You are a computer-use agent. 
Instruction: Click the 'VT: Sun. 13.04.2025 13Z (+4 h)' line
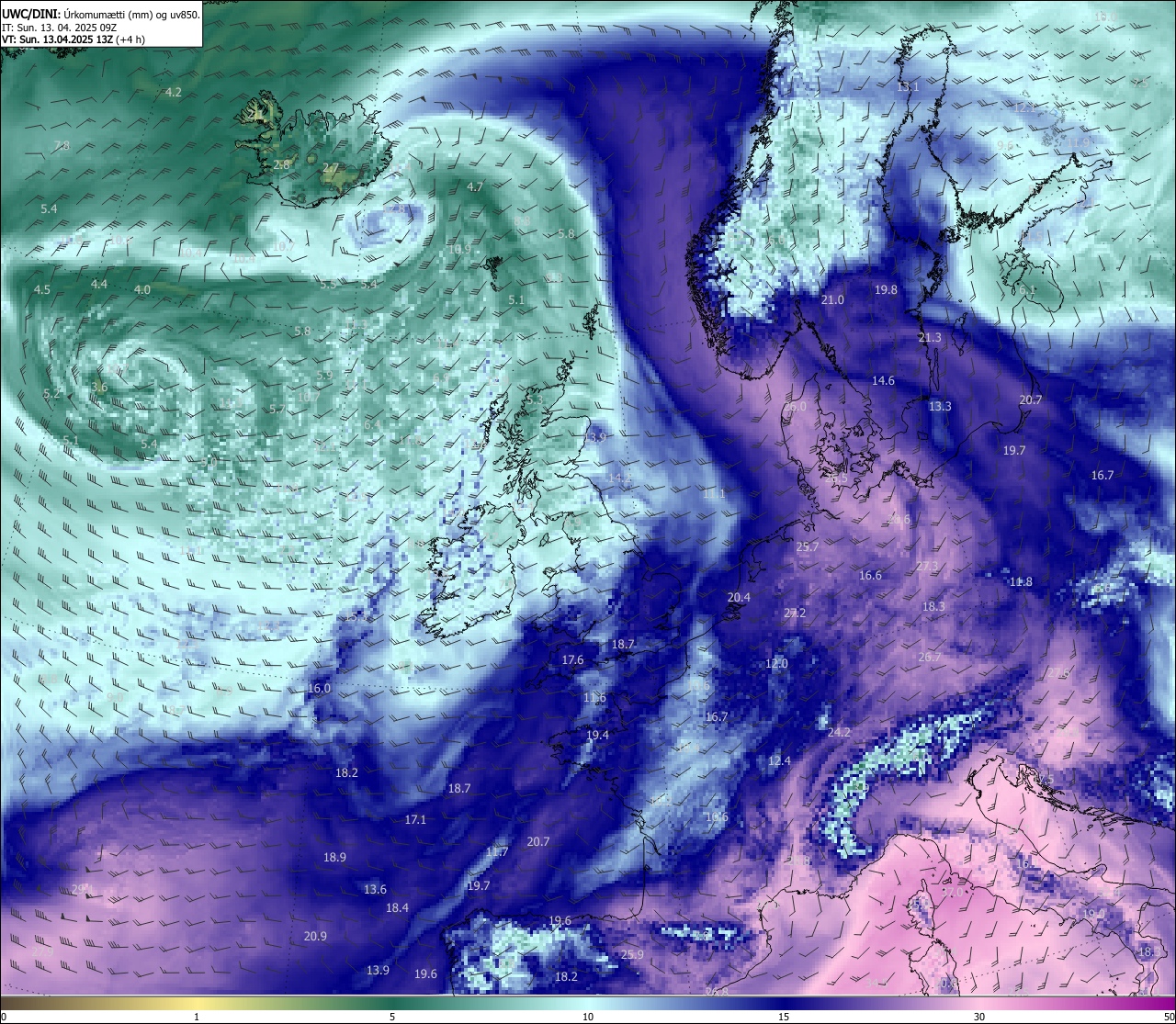coord(73,39)
